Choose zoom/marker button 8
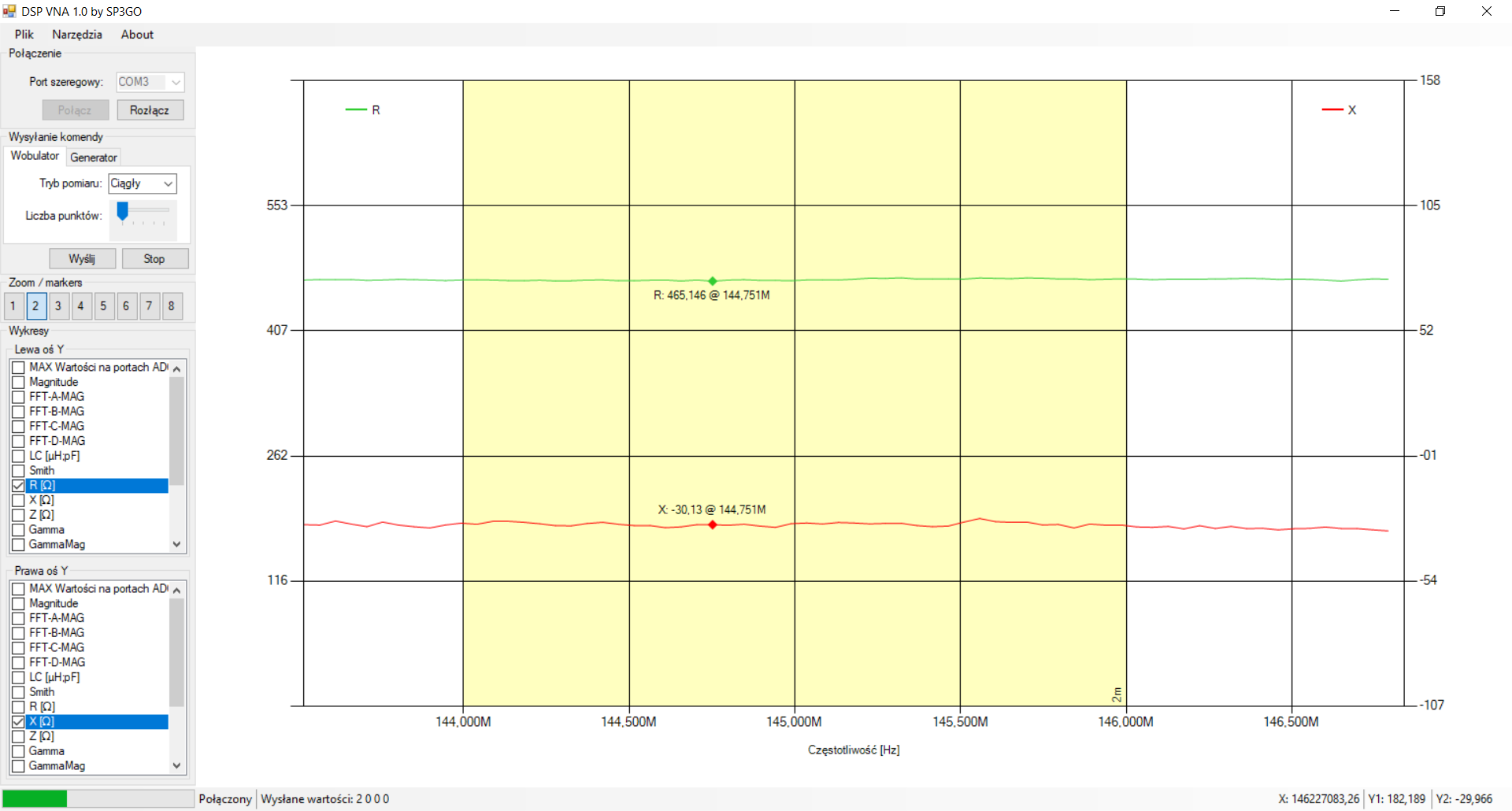Viewport: 1512px width, 811px height. click(x=172, y=306)
